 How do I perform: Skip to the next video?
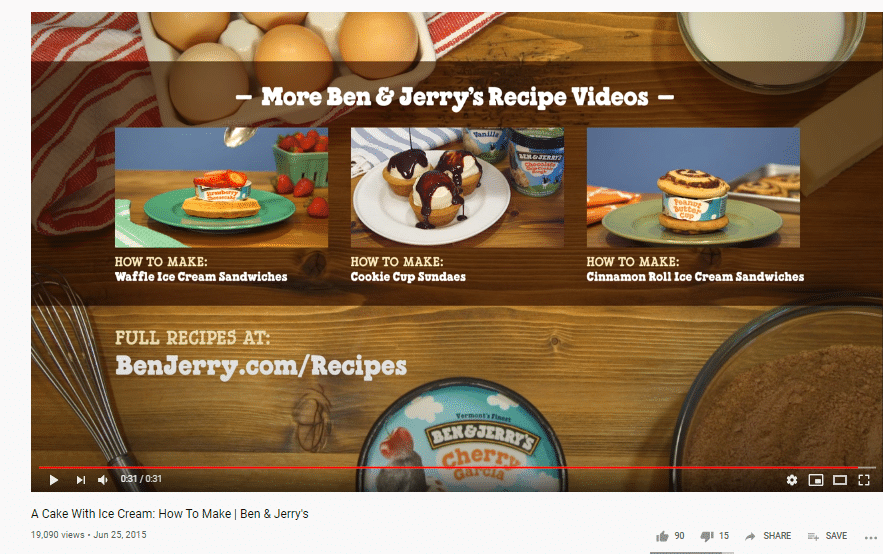pos(81,480)
